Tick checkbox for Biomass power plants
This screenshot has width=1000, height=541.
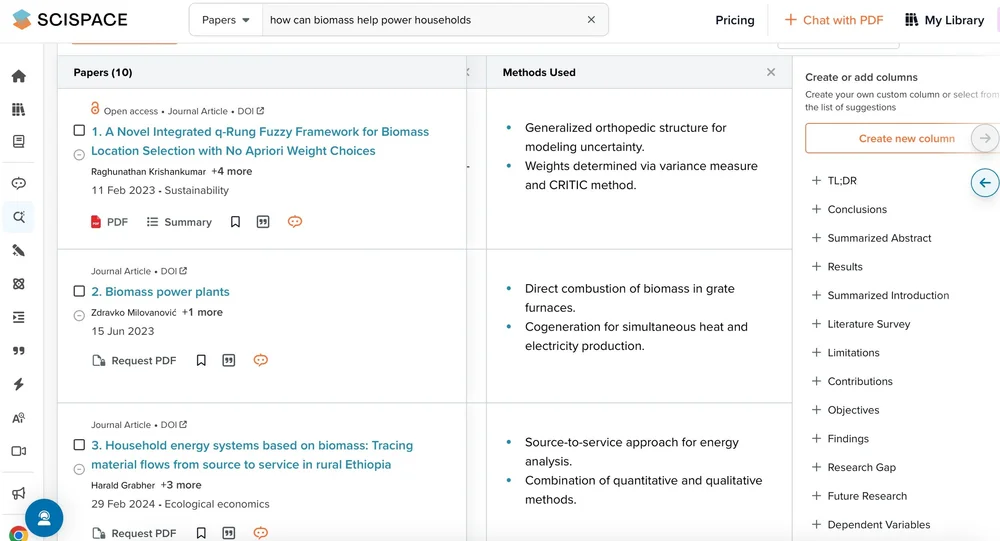tap(79, 292)
